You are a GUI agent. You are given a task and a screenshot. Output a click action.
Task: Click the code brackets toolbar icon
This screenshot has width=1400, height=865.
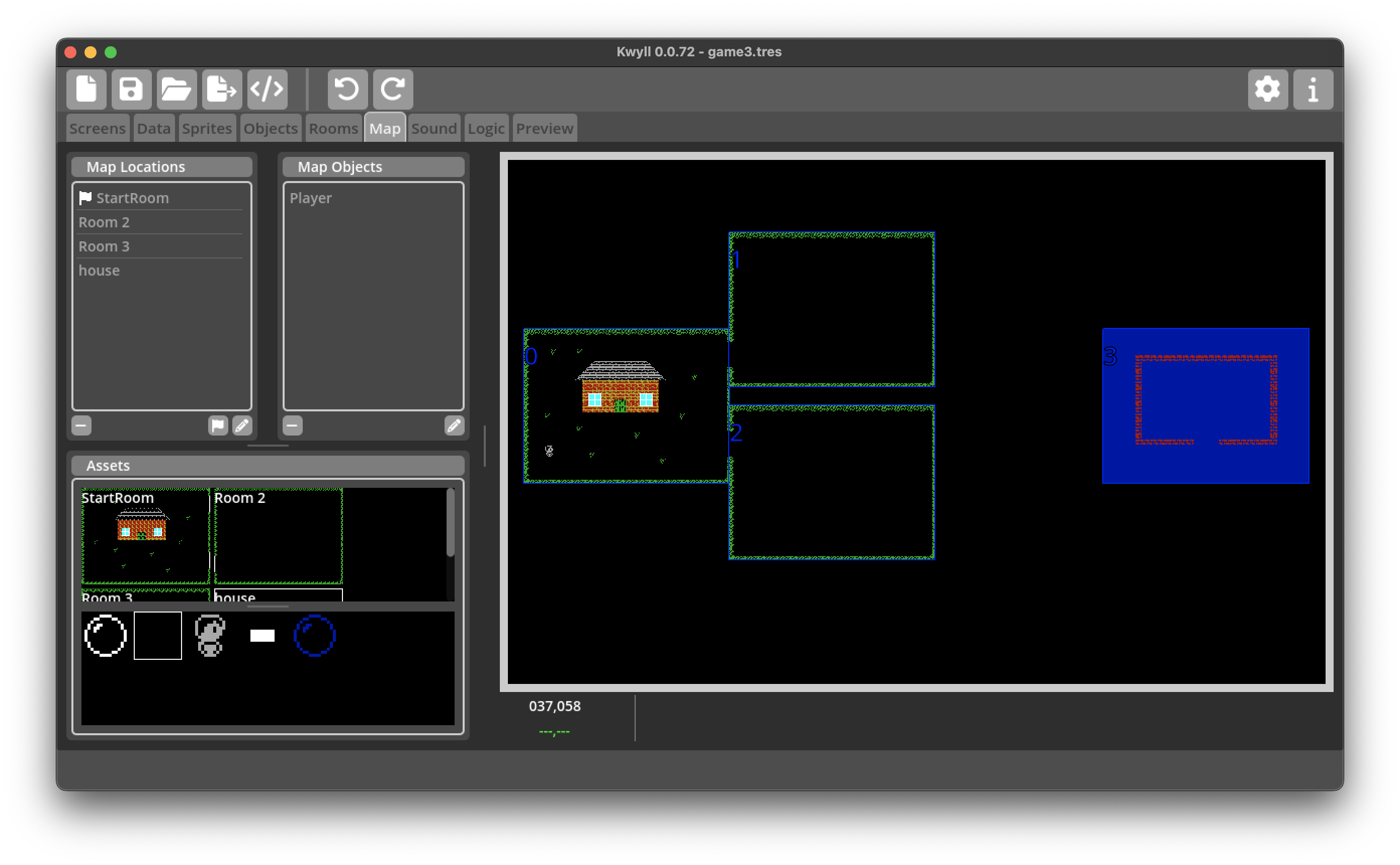click(x=267, y=89)
